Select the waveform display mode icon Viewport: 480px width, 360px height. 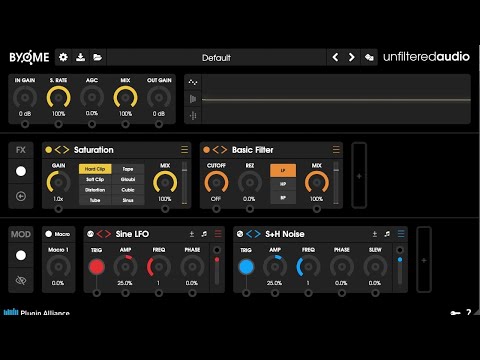pos(193,82)
